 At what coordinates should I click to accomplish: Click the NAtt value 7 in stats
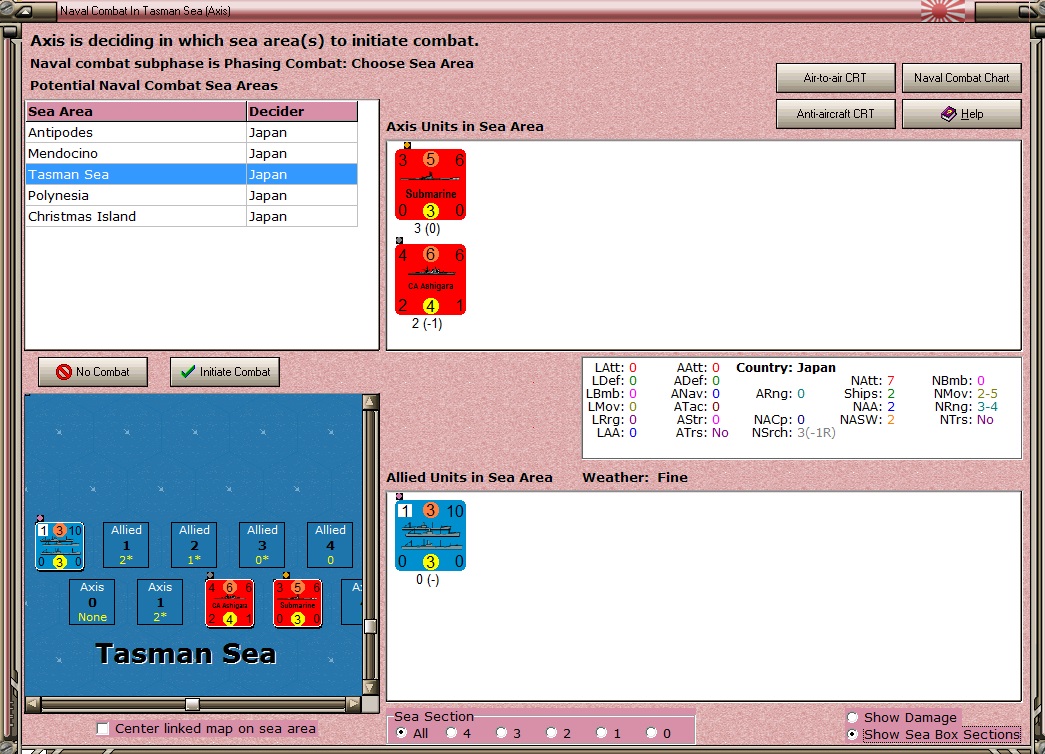[x=890, y=381]
